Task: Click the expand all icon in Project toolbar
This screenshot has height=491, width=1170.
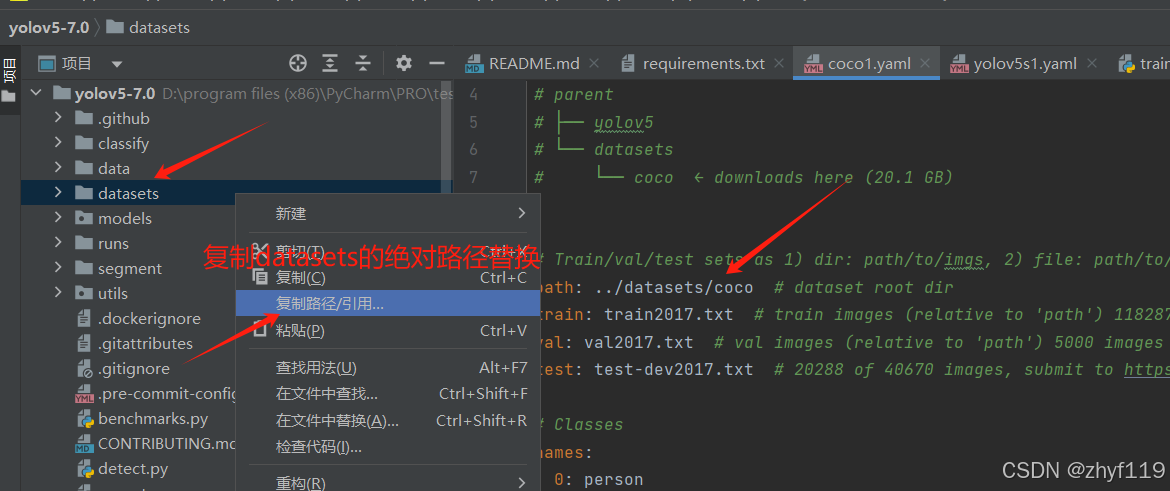Action: [330, 63]
